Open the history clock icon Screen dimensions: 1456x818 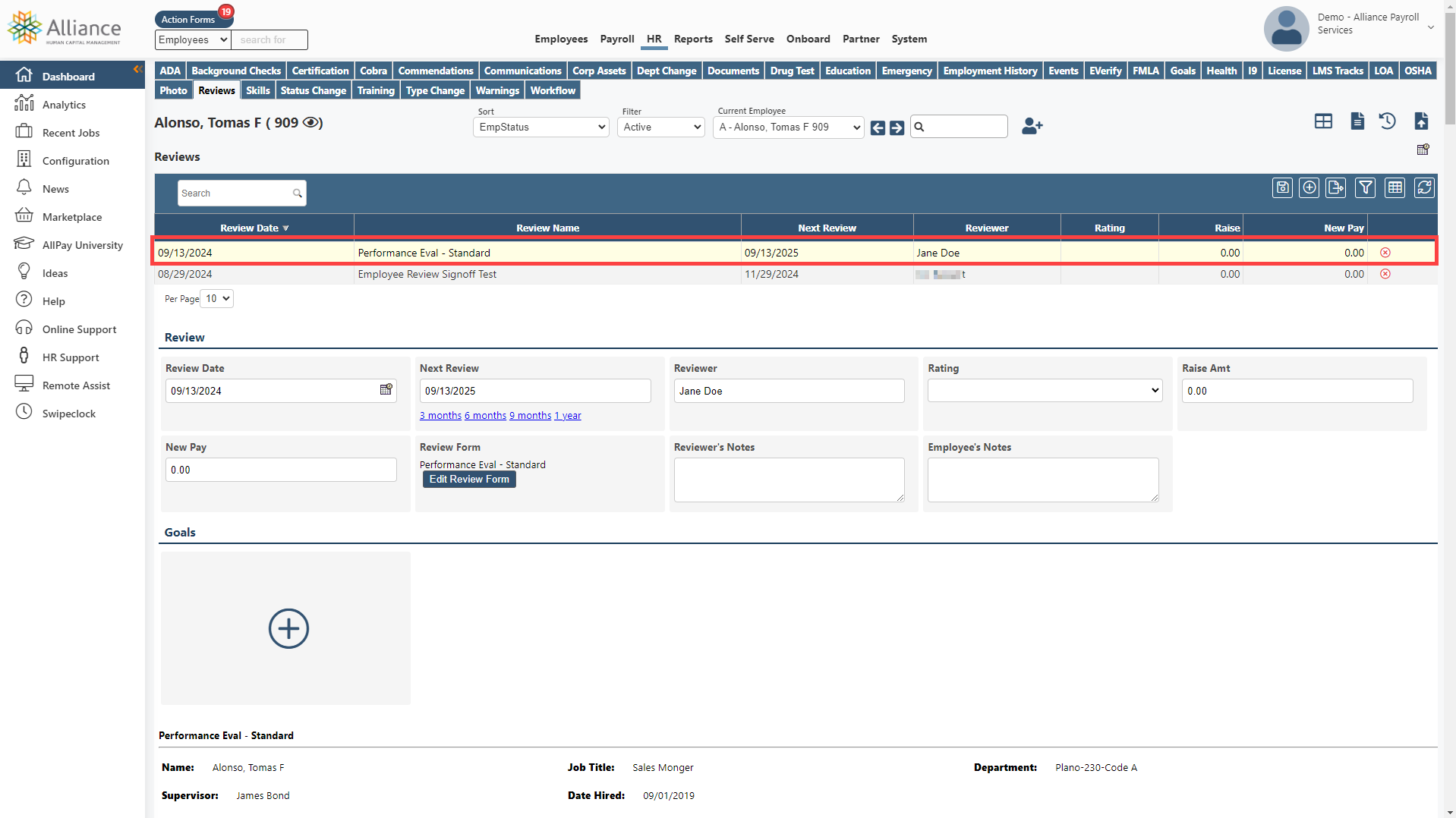click(1388, 121)
